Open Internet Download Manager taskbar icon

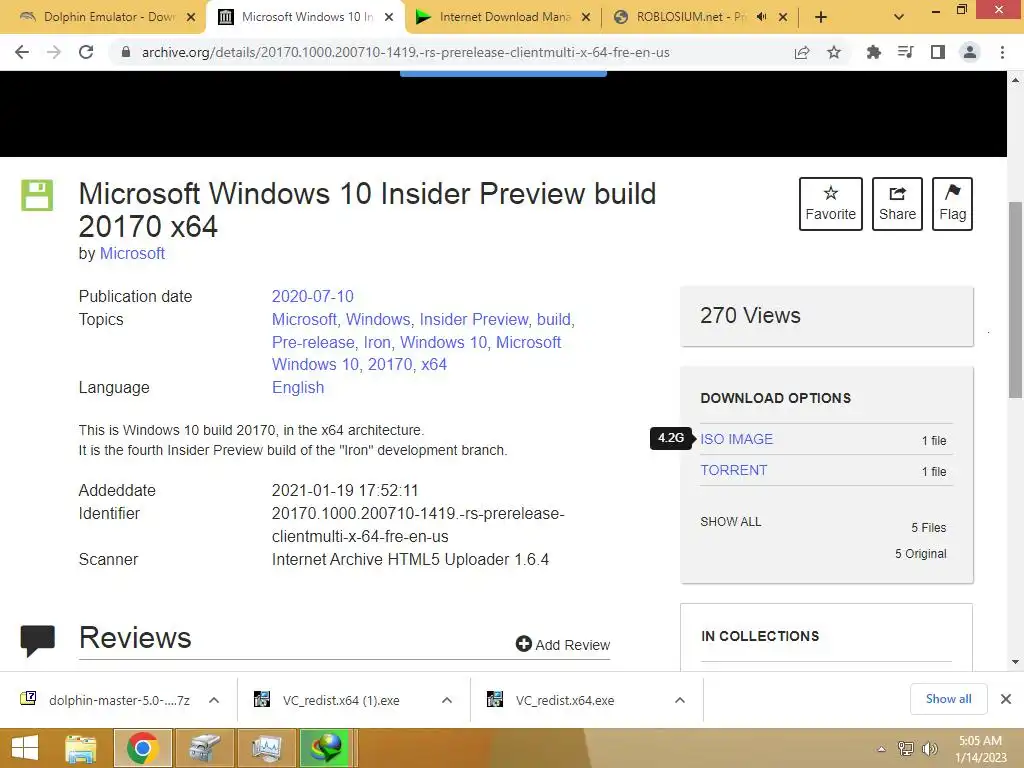pyautogui.click(x=325, y=748)
